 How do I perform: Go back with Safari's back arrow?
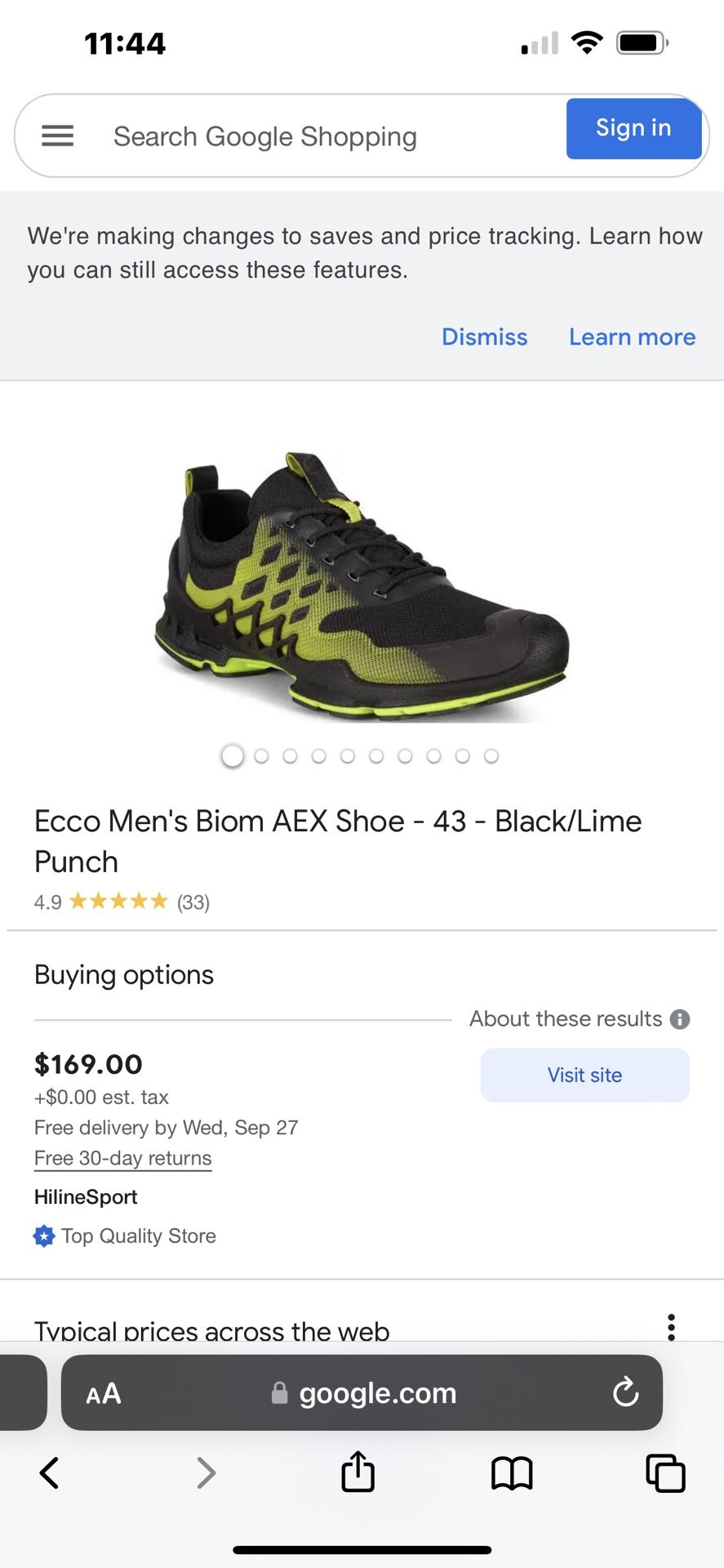(x=49, y=1473)
